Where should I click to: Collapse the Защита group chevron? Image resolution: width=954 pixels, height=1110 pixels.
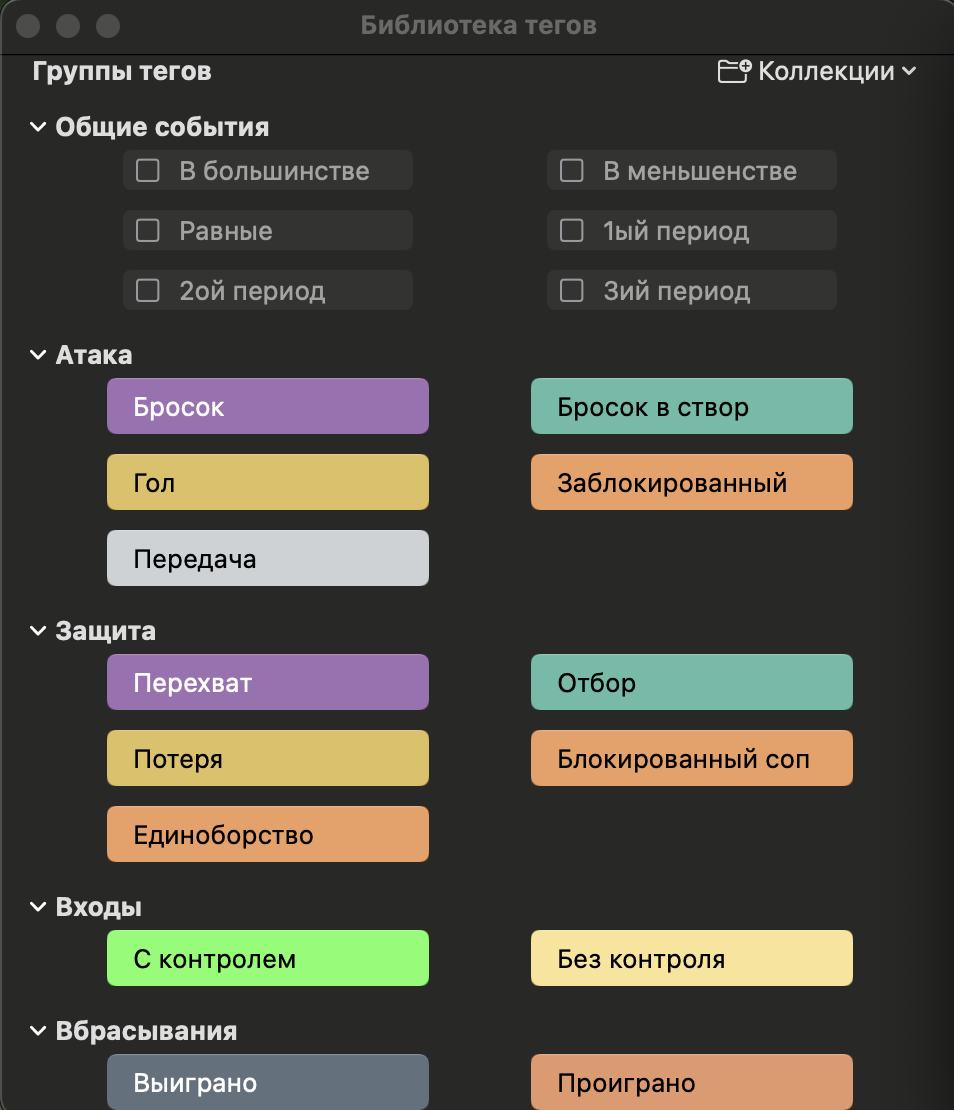click(x=38, y=631)
